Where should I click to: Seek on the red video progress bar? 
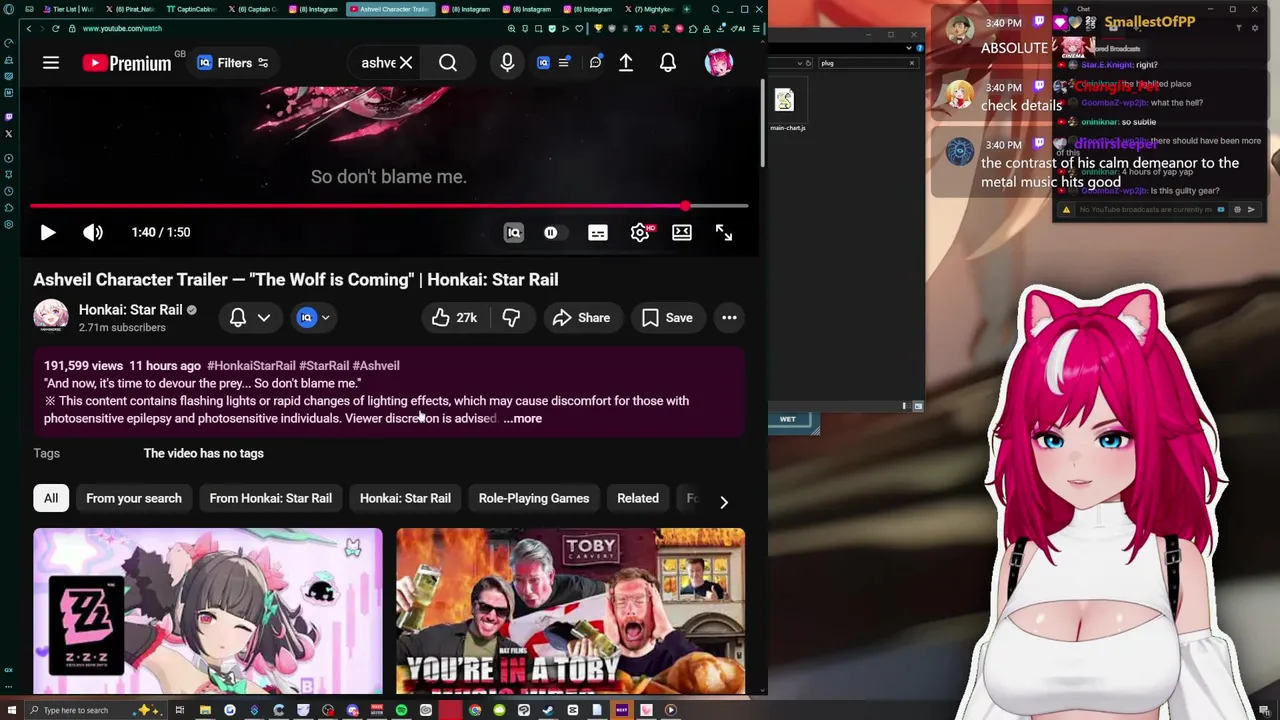[x=389, y=206]
